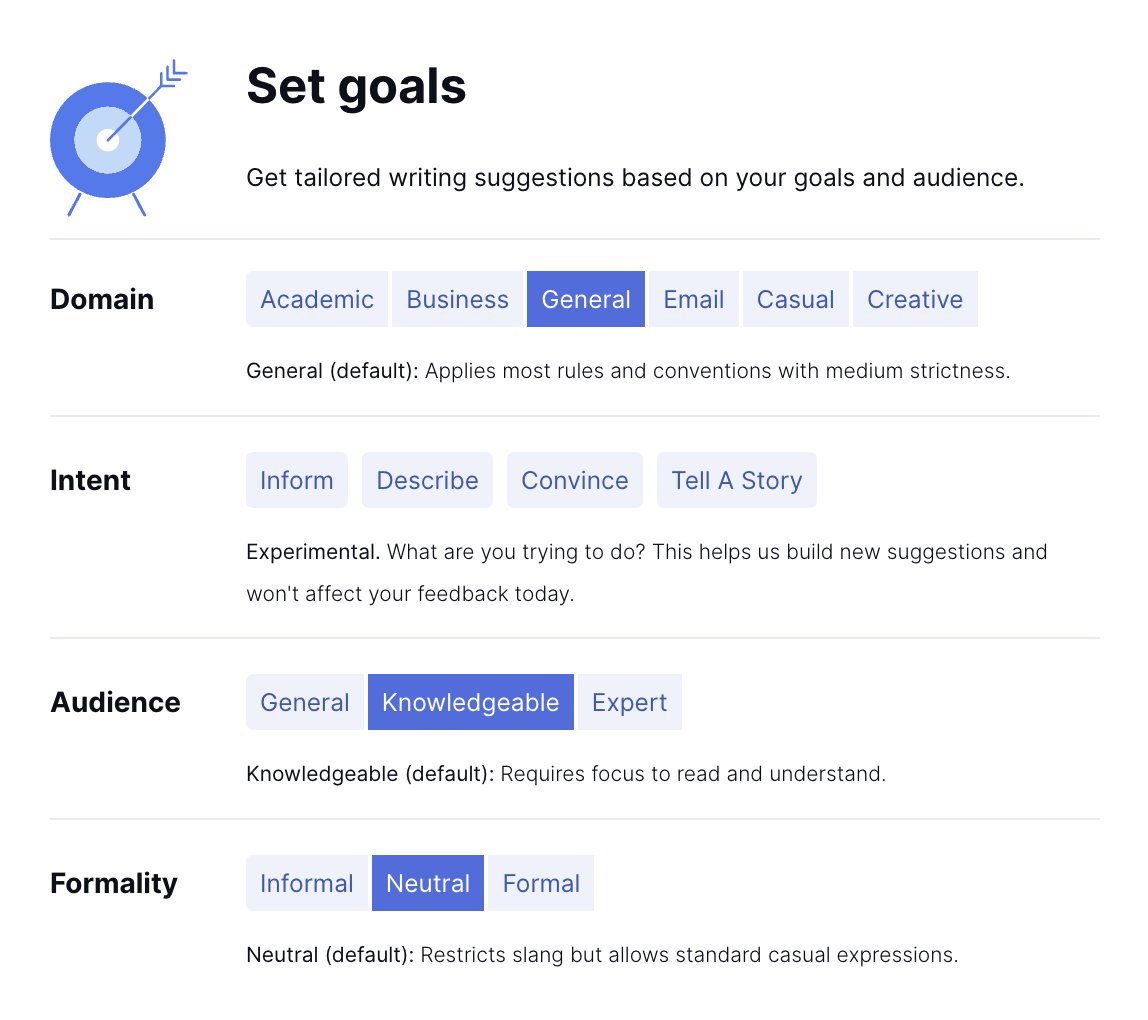Choose the Casual domain
1148x1020 pixels.
pyautogui.click(x=795, y=299)
